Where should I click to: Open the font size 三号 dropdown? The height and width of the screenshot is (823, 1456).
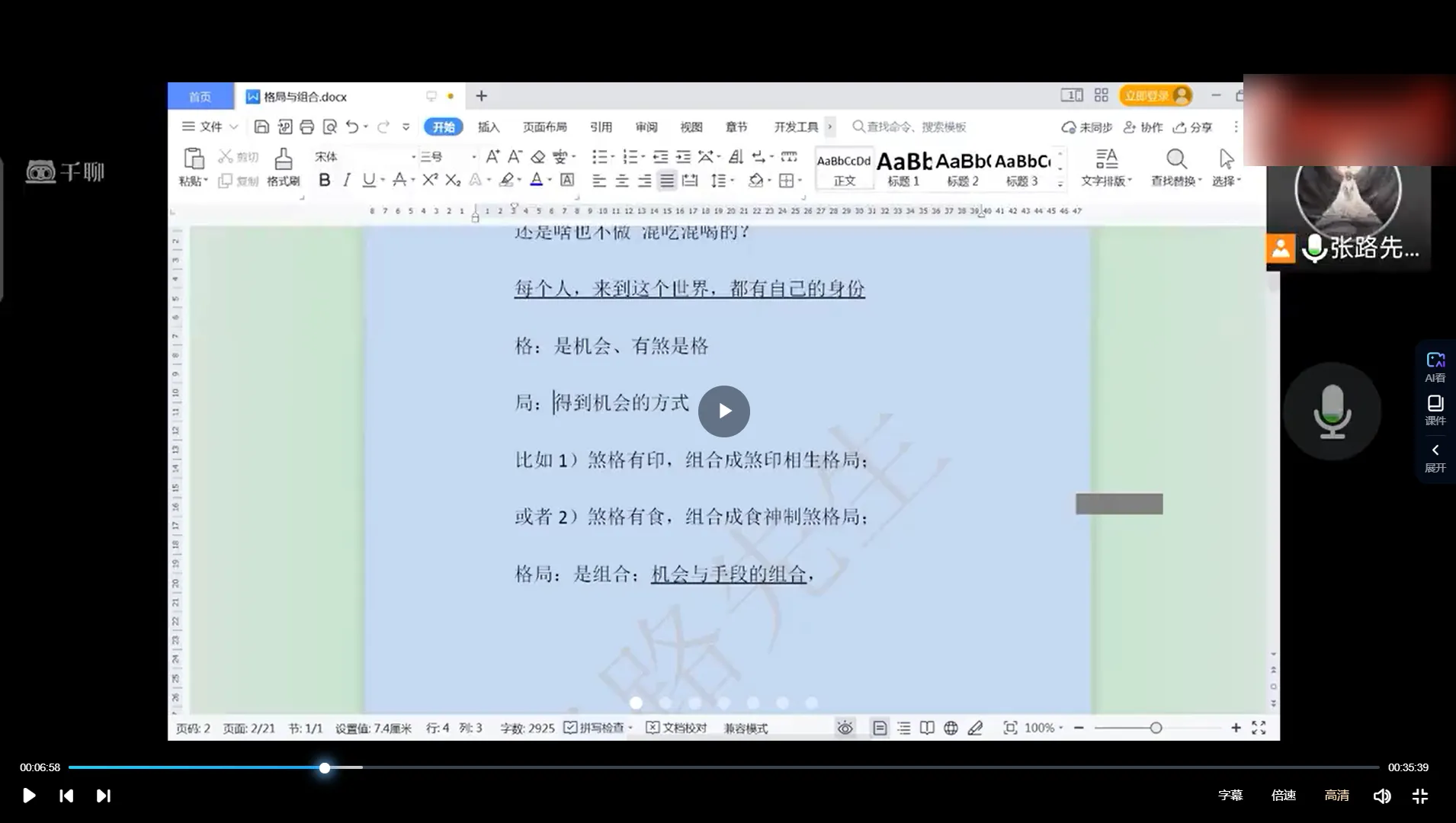click(x=473, y=157)
